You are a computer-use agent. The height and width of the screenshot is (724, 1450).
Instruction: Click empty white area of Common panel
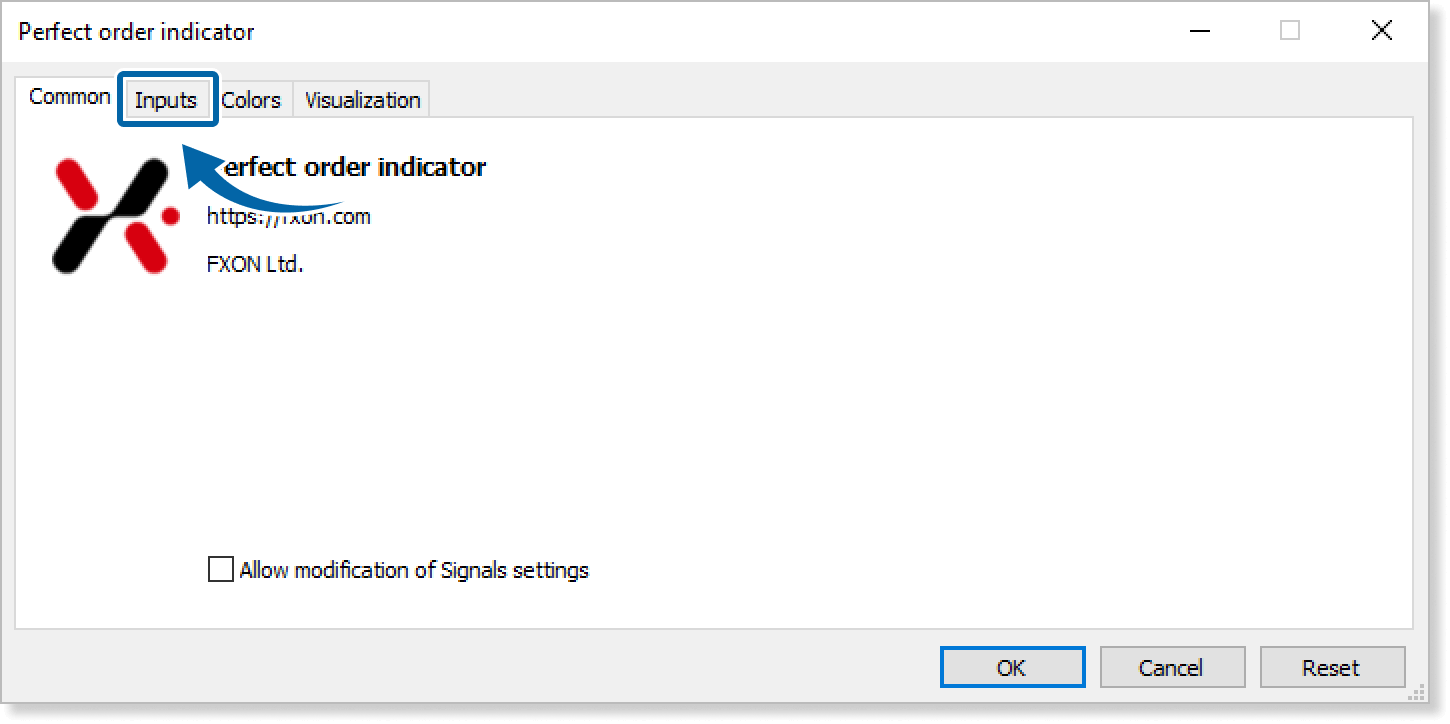pyautogui.click(x=800, y=400)
